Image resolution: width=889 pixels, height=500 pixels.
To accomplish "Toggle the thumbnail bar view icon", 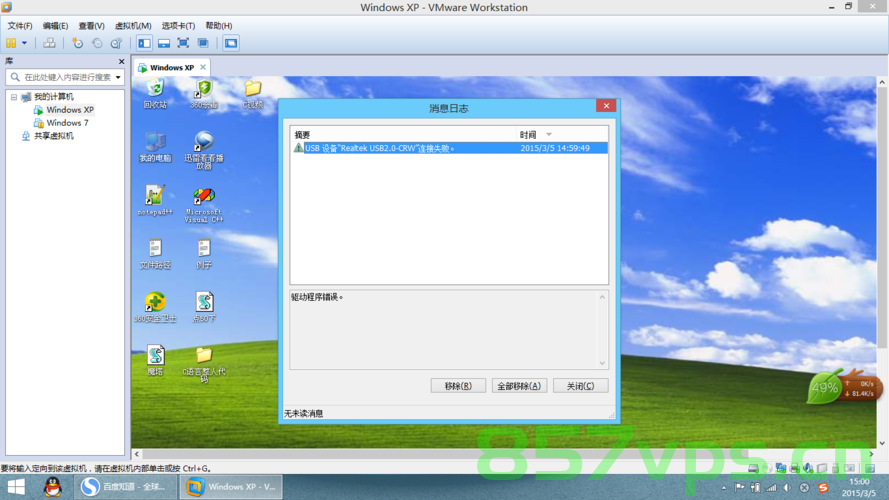I will 164,43.
